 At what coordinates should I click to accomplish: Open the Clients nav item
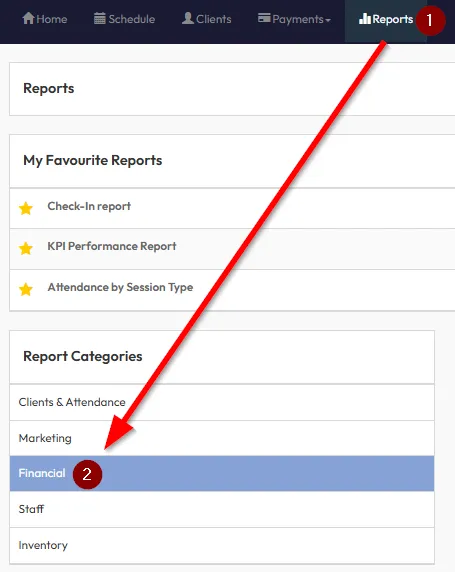pyautogui.click(x=207, y=19)
